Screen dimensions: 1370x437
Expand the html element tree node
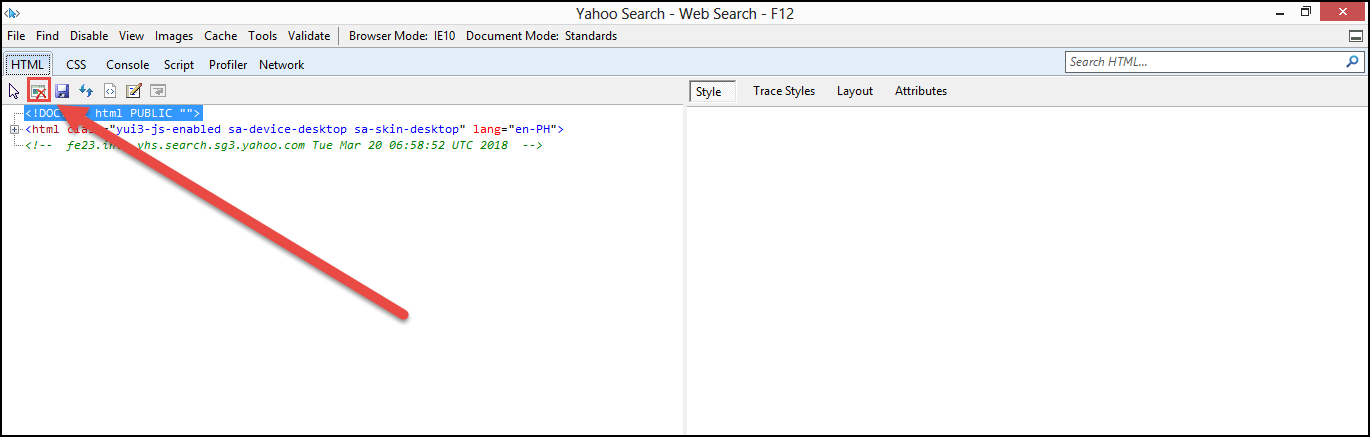point(14,129)
